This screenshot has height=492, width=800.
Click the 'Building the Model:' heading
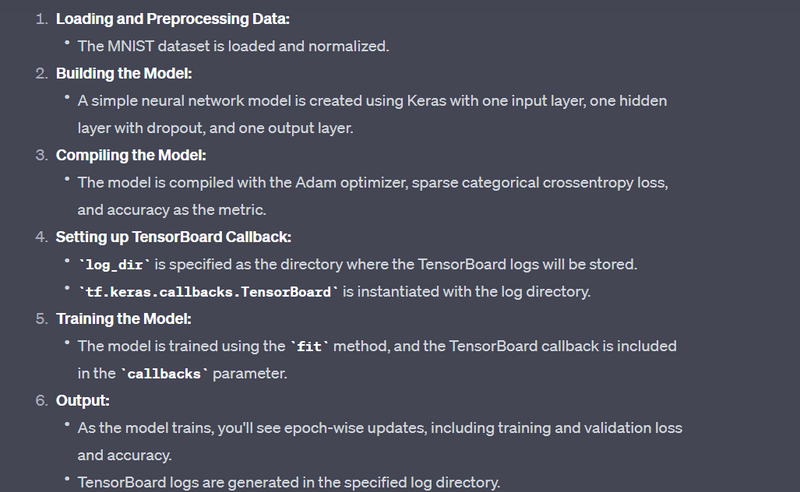(x=124, y=73)
